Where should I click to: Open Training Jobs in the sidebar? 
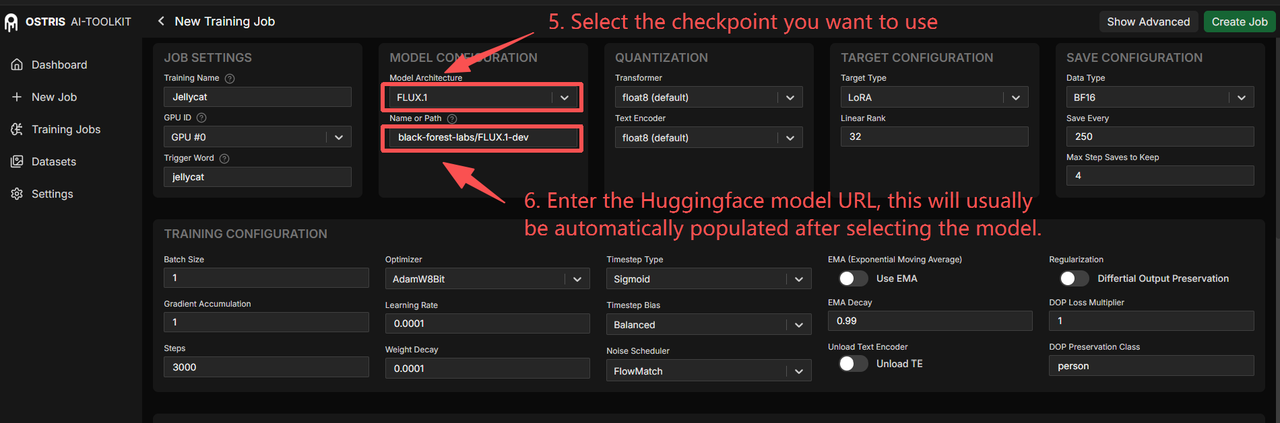coord(66,129)
